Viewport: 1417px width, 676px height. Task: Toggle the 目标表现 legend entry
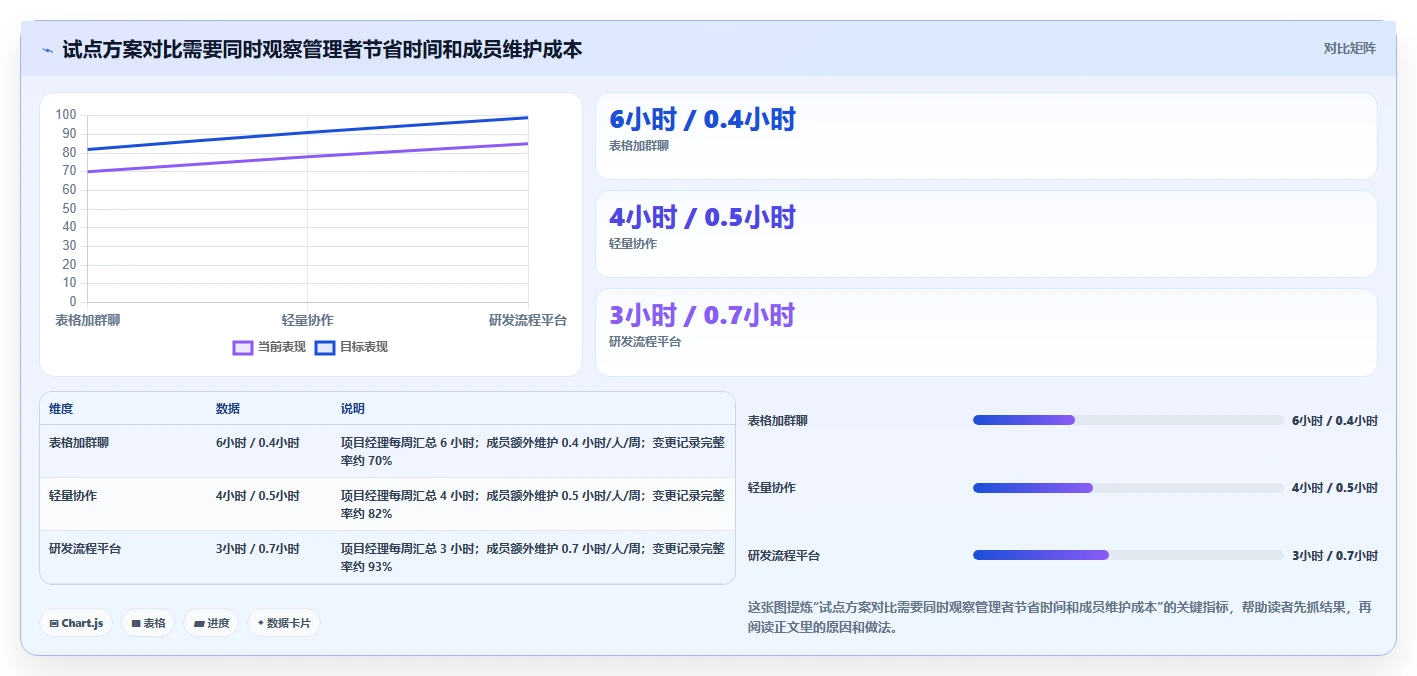coord(351,347)
